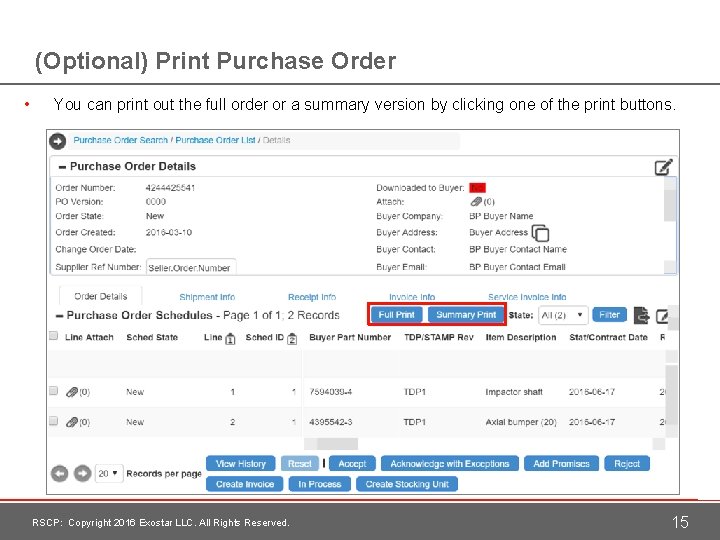The height and width of the screenshot is (540, 720).
Task: Open attachment paperclip for line 1 row
Action: (72, 392)
